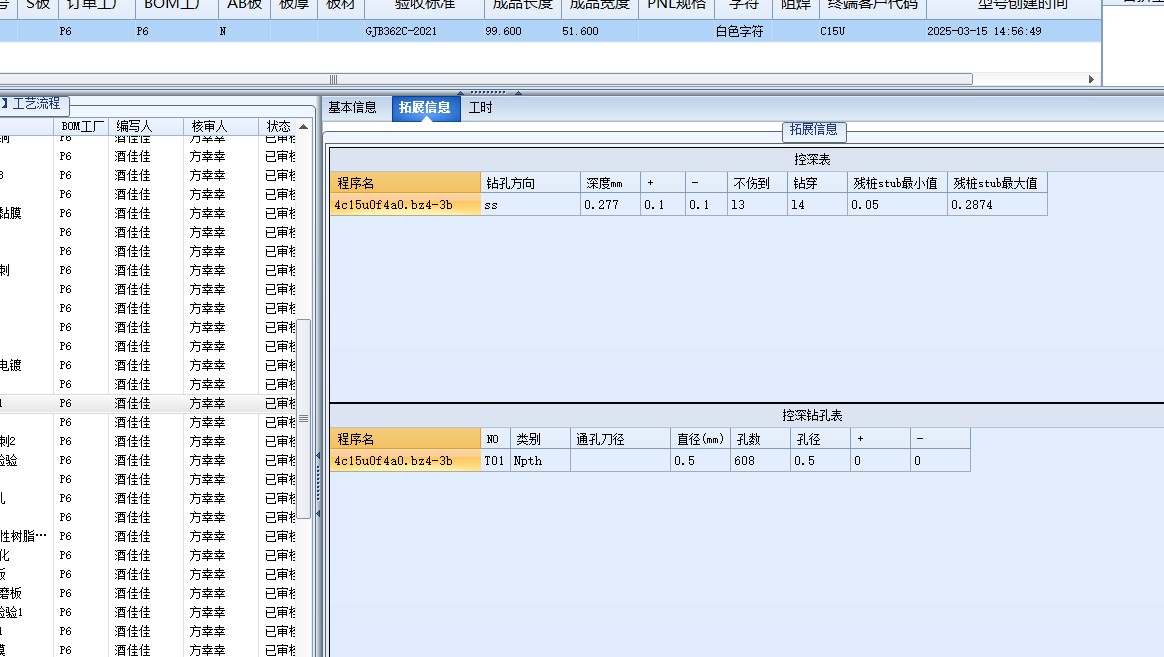Sort by the 编写人 column header

coord(146,126)
